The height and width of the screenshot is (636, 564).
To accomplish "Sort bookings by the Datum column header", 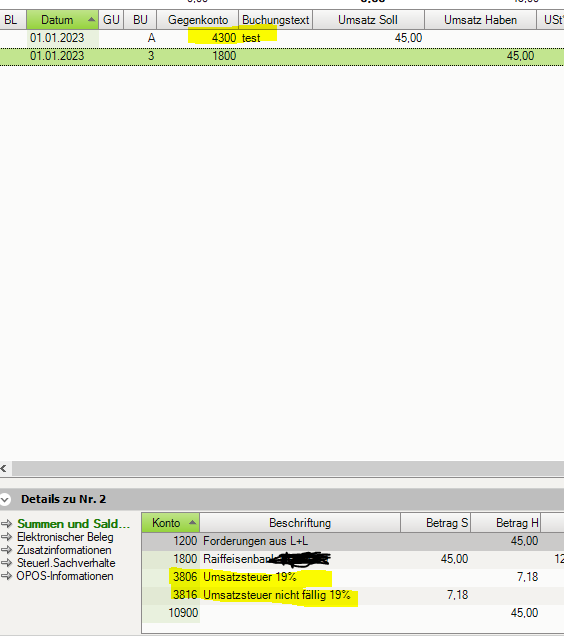I will pyautogui.click(x=62, y=20).
